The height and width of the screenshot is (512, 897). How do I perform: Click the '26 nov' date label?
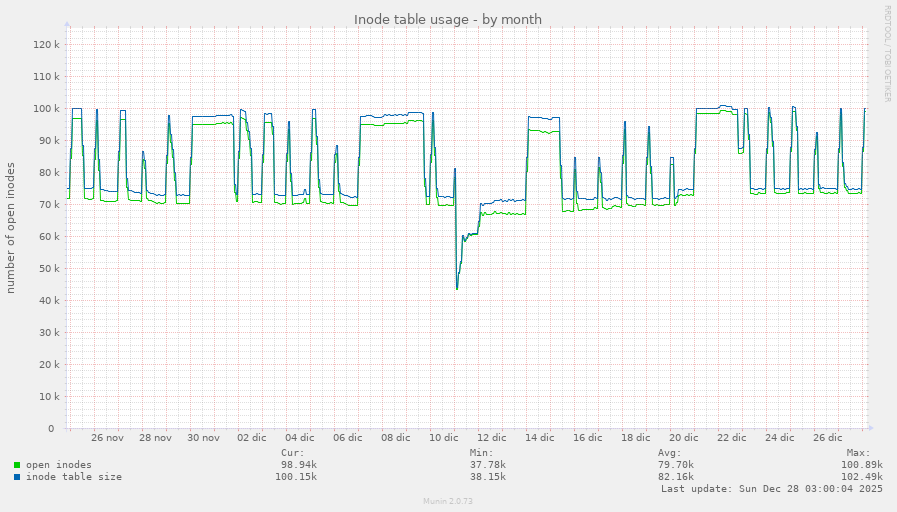107,438
